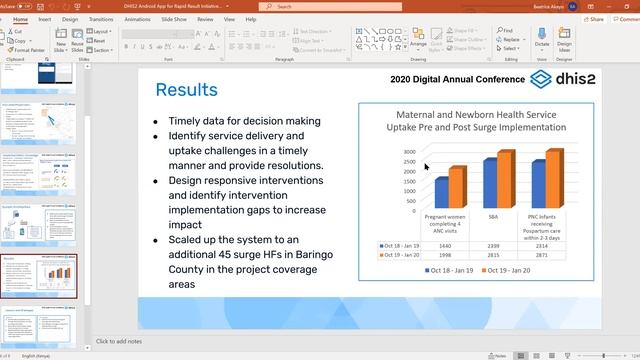Click the Font Color swatch
Screen dimensions: 640x360
pyautogui.click(x=211, y=47)
